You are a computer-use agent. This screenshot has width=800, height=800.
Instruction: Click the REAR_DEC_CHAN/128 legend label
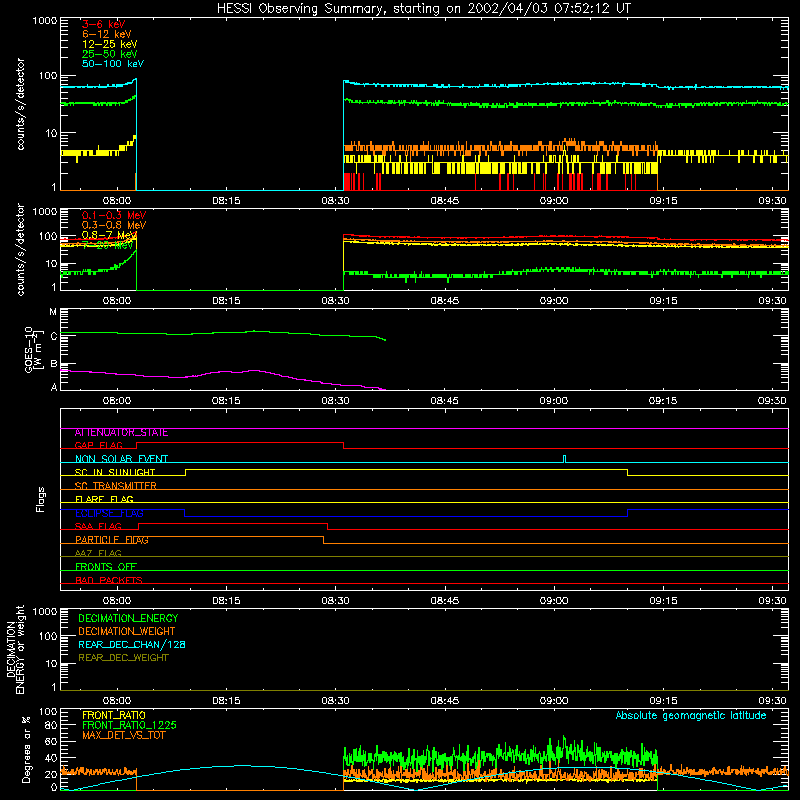tap(132, 645)
